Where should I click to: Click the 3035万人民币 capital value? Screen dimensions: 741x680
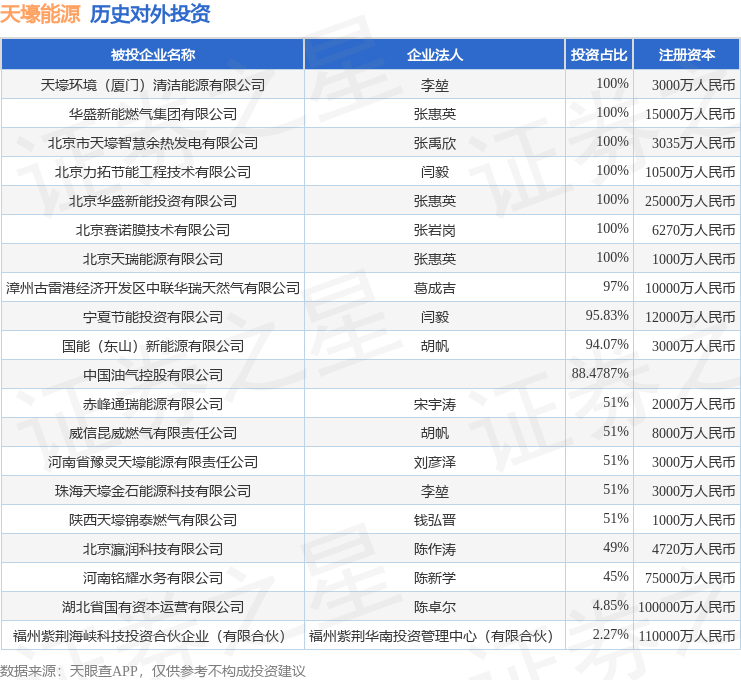[x=694, y=143]
